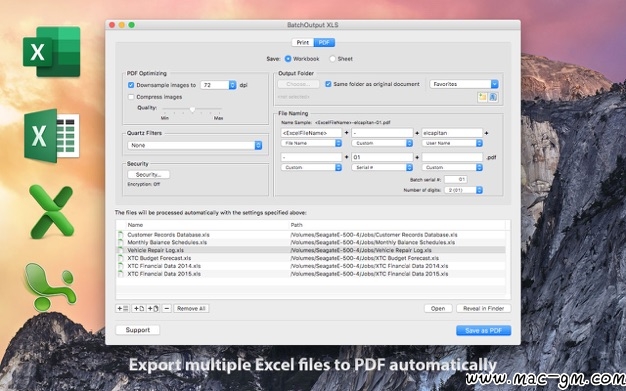626x391 pixels.
Task: Open the File Name dropdown
Action: [311, 143]
